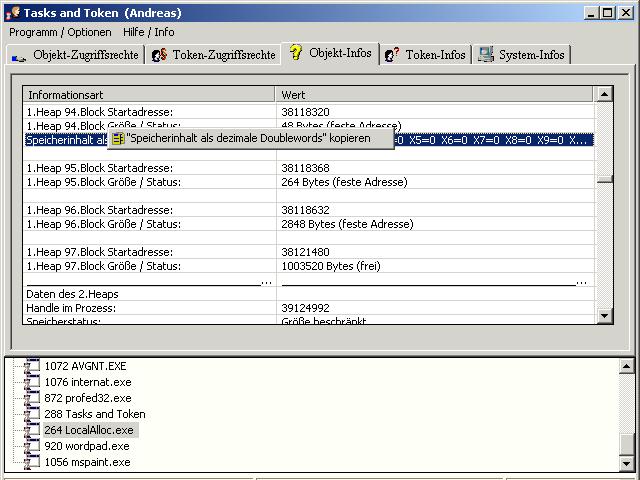Image resolution: width=640 pixels, height=480 pixels.
Task: Click value 38121480
Action: pyautogui.click(x=305, y=252)
